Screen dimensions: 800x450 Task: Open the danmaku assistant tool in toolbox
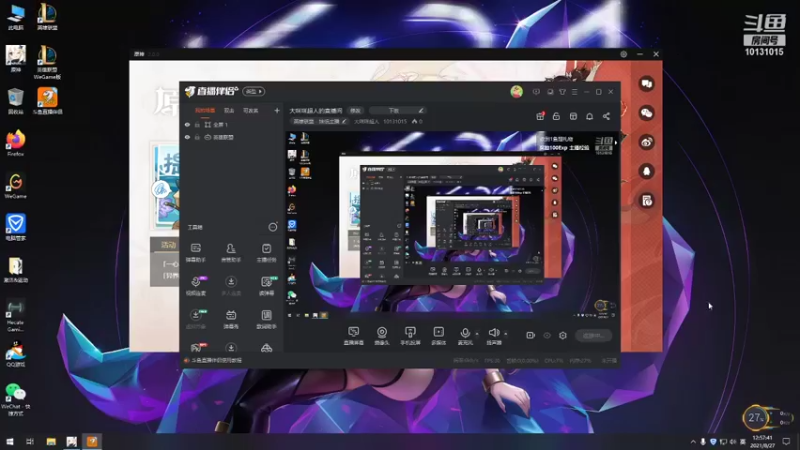pyautogui.click(x=195, y=253)
